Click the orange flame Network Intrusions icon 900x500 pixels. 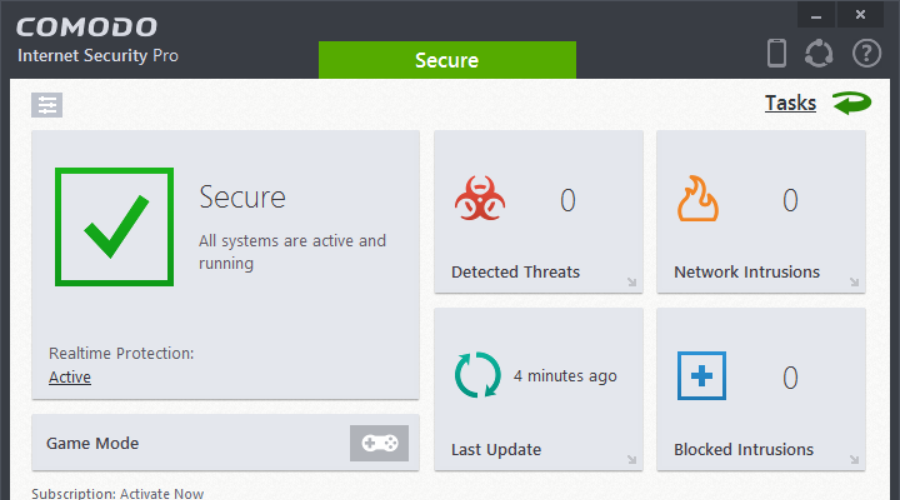coord(697,199)
